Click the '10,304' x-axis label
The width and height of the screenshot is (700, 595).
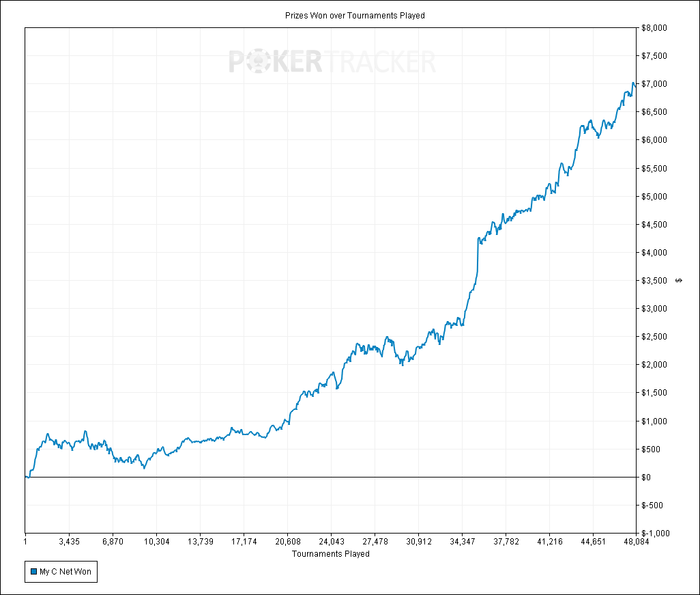coord(157,542)
